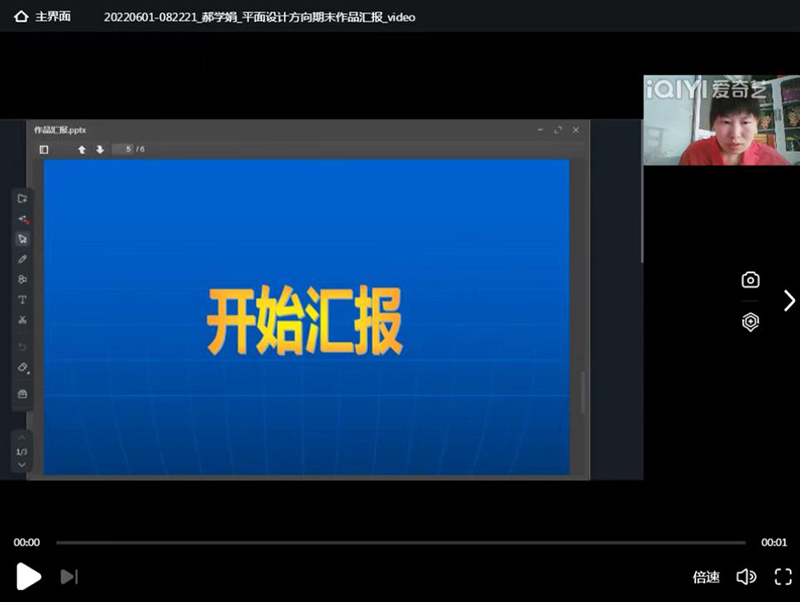This screenshot has width=800, height=602.
Task: Return to 主界面 home
Action: pos(42,17)
